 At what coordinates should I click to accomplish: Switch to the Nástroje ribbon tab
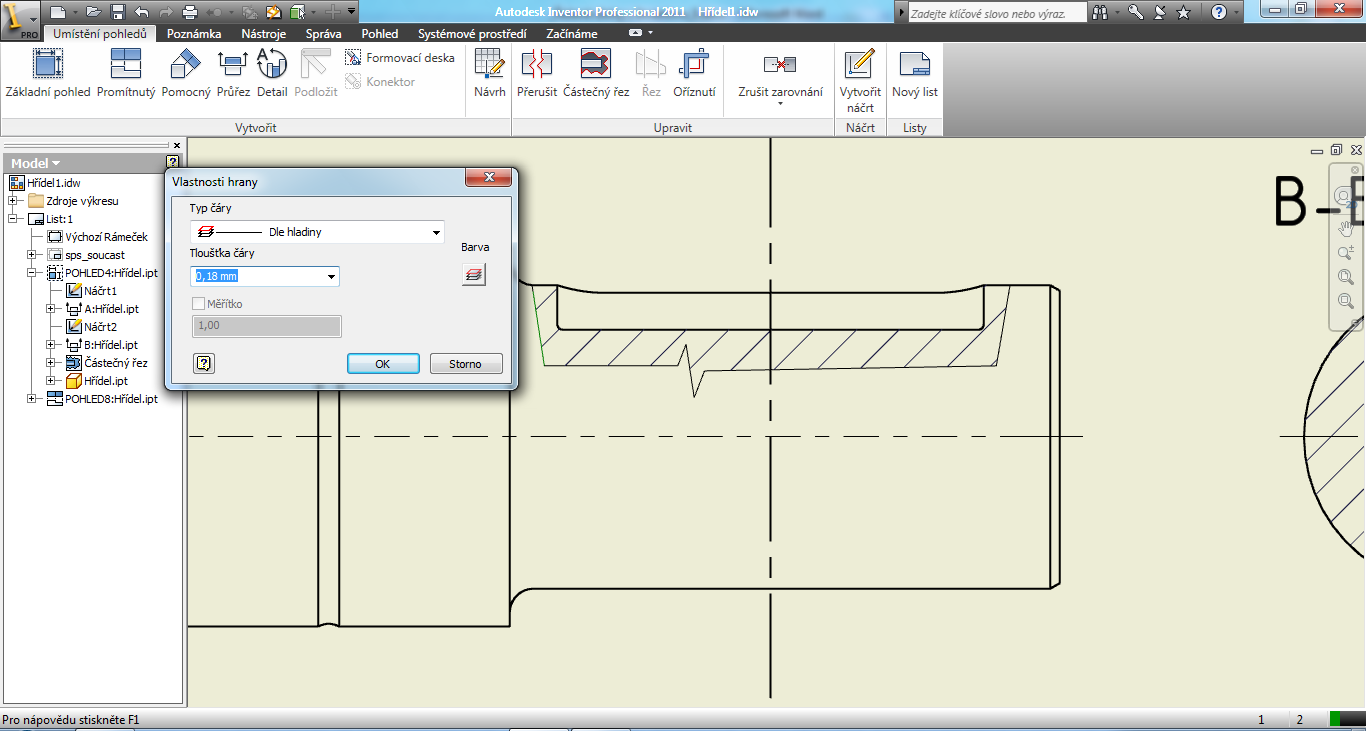(x=263, y=33)
